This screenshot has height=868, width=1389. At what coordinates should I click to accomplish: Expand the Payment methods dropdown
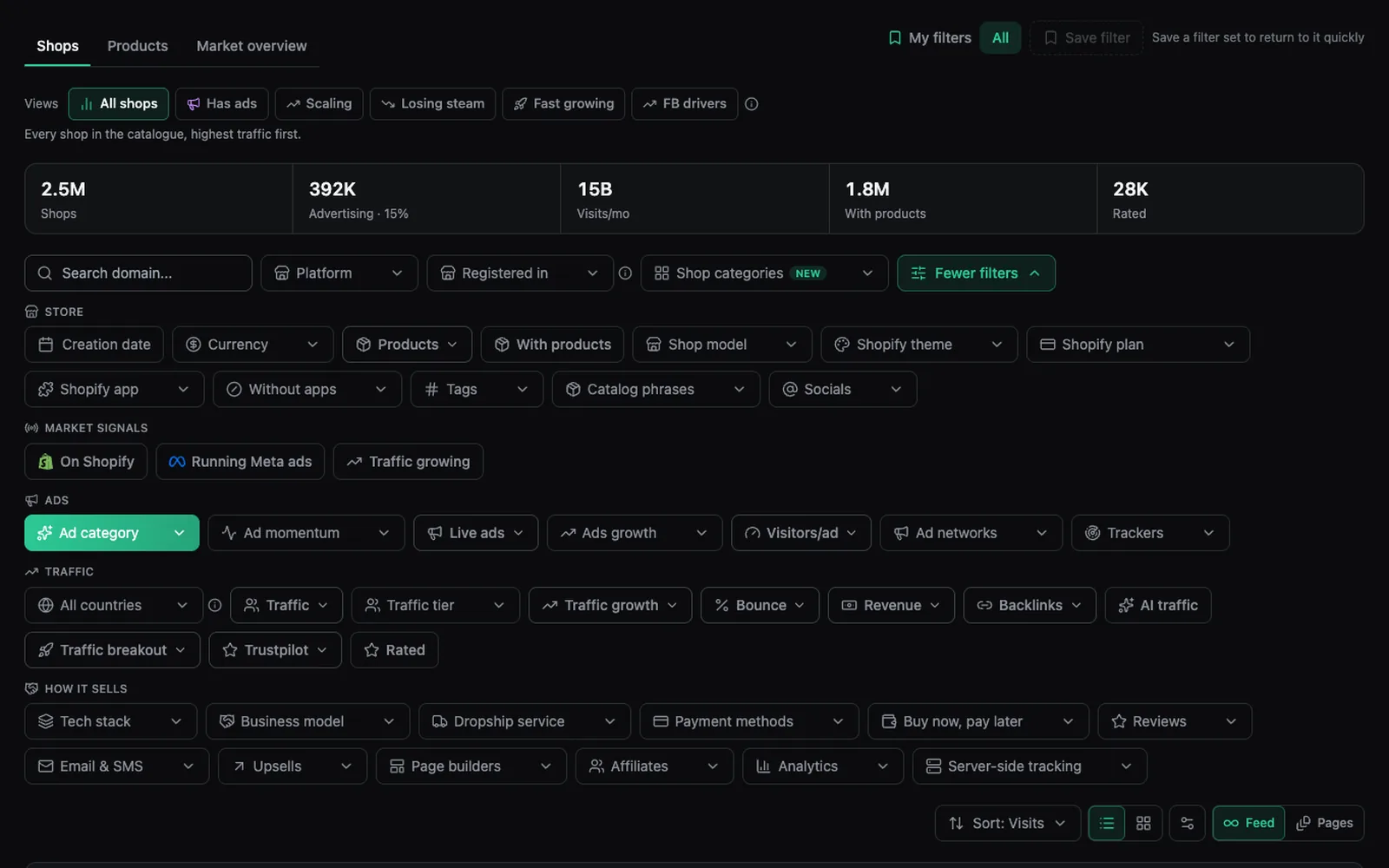point(749,721)
